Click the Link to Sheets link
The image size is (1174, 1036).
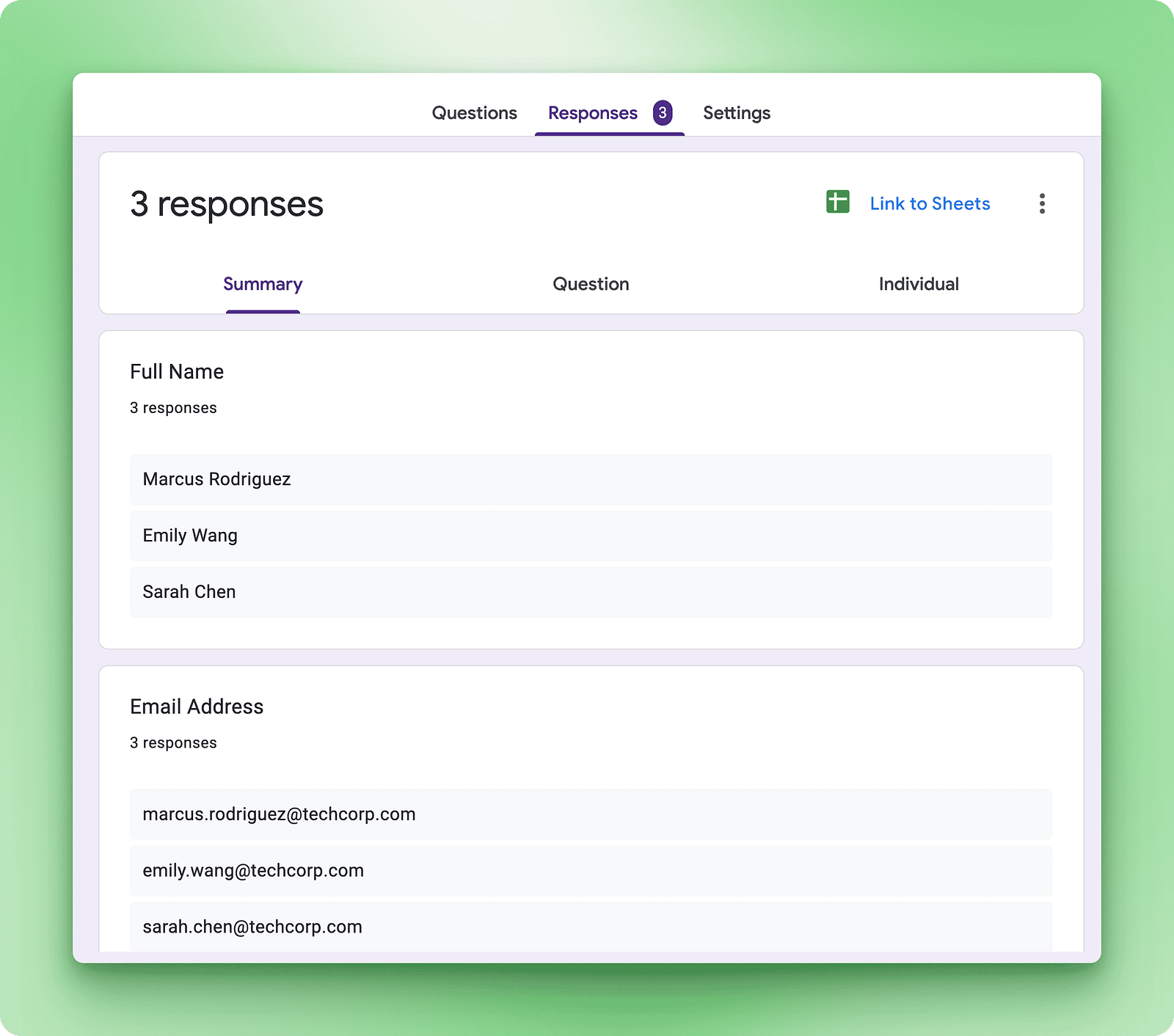pos(930,204)
